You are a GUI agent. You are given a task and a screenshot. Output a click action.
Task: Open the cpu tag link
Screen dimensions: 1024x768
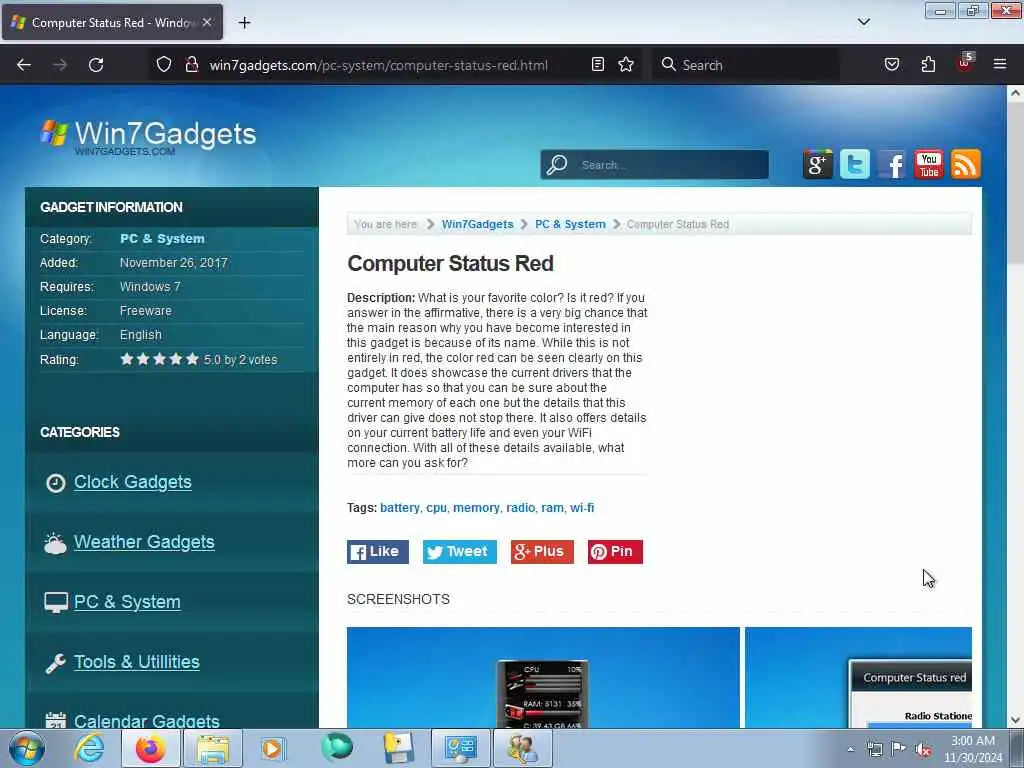436,507
